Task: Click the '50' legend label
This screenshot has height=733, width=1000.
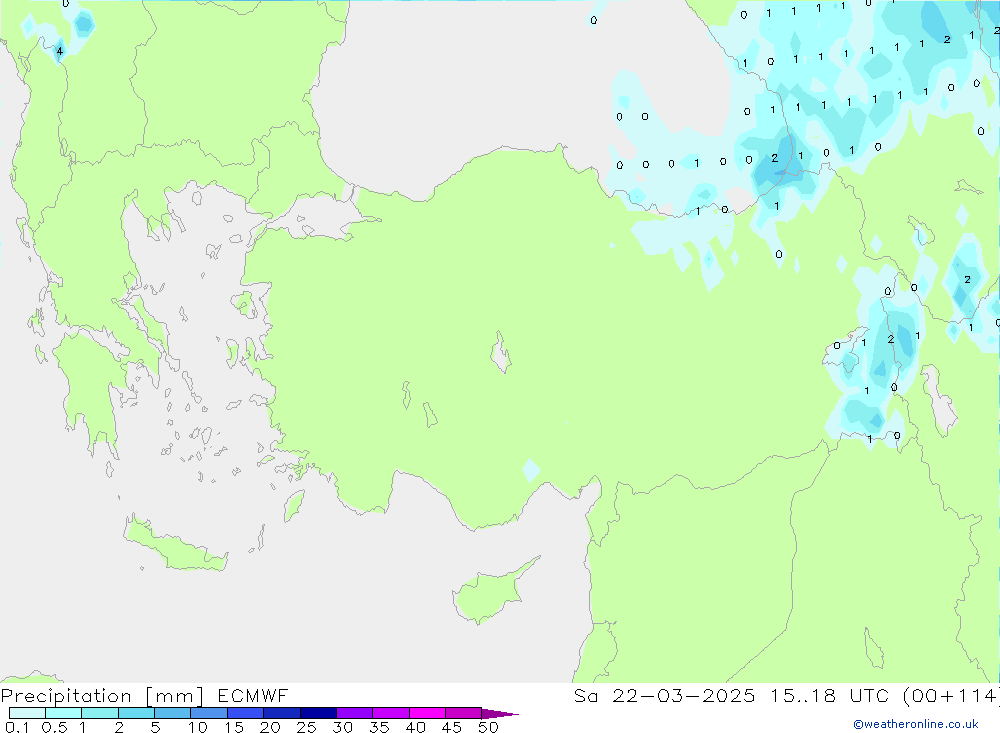Action: tap(488, 727)
